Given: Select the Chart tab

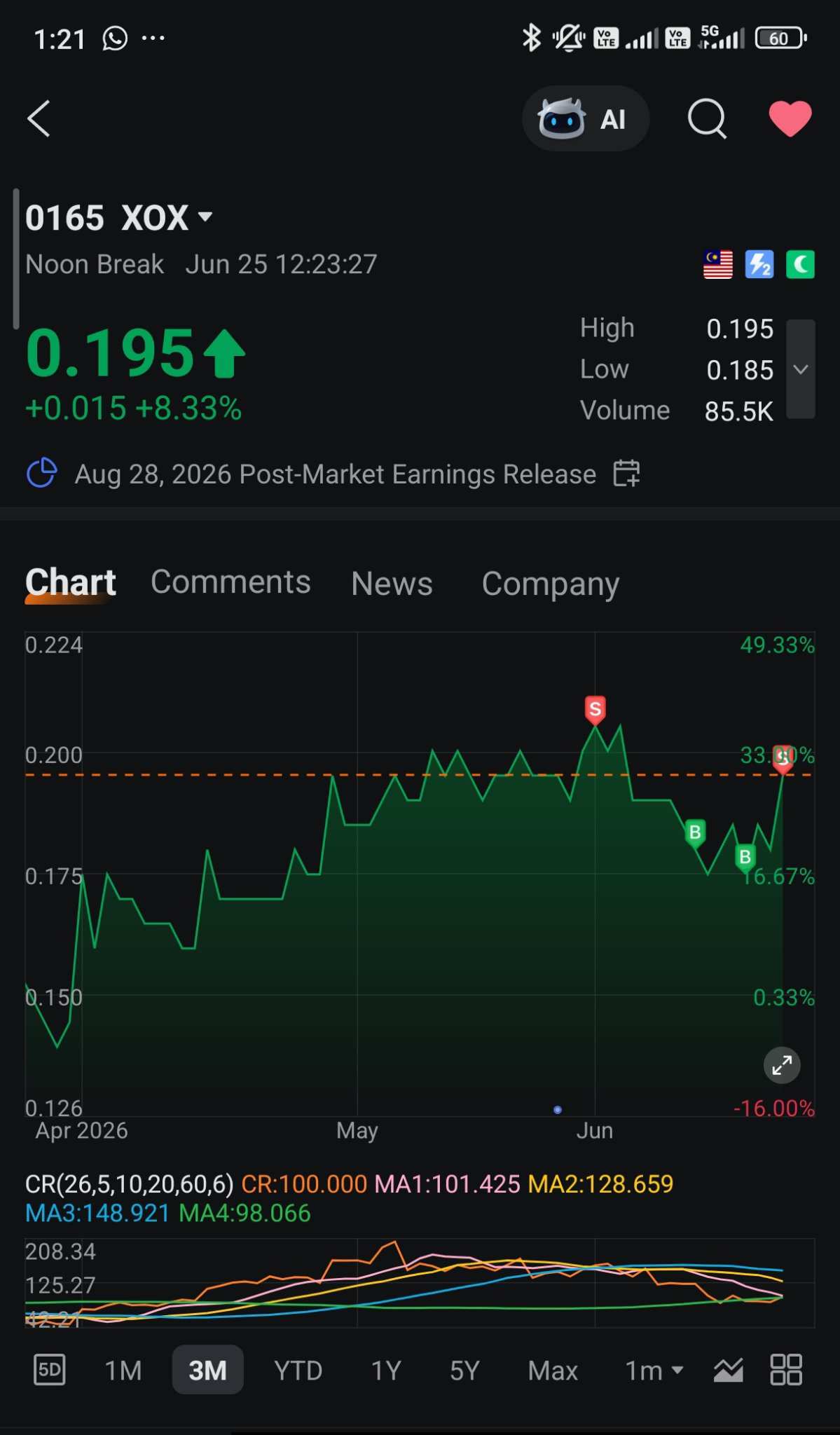Looking at the screenshot, I should point(71,582).
